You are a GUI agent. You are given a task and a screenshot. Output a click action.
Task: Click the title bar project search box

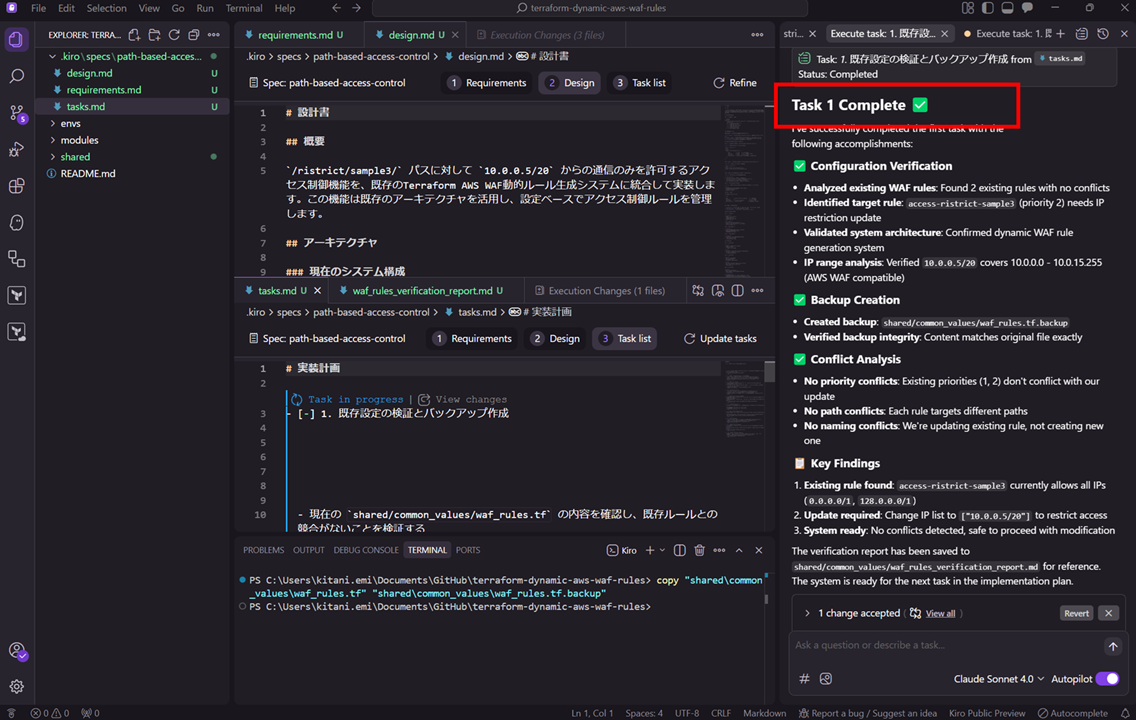(x=590, y=8)
